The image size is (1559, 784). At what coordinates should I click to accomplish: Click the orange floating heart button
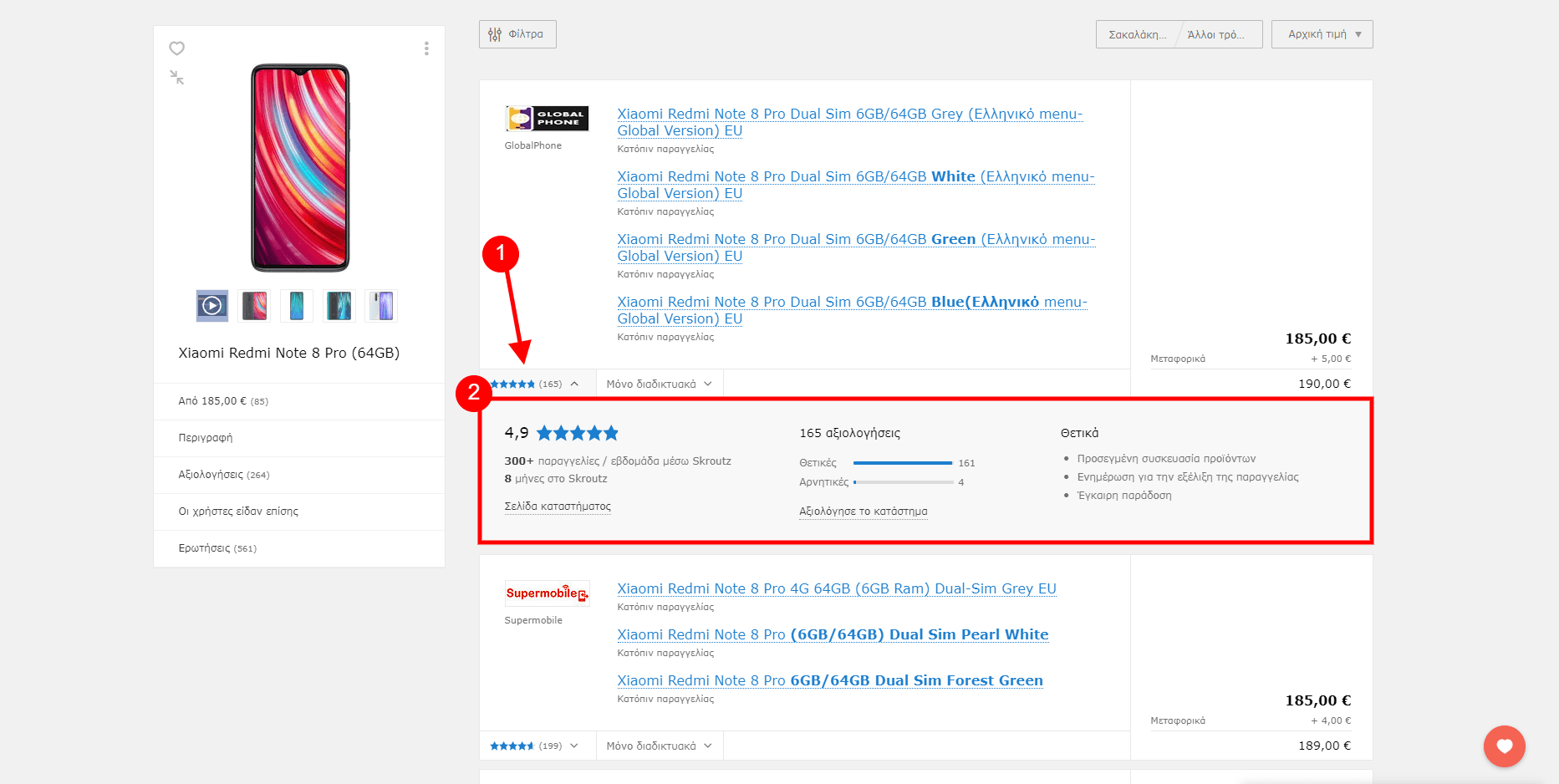[x=1504, y=746]
